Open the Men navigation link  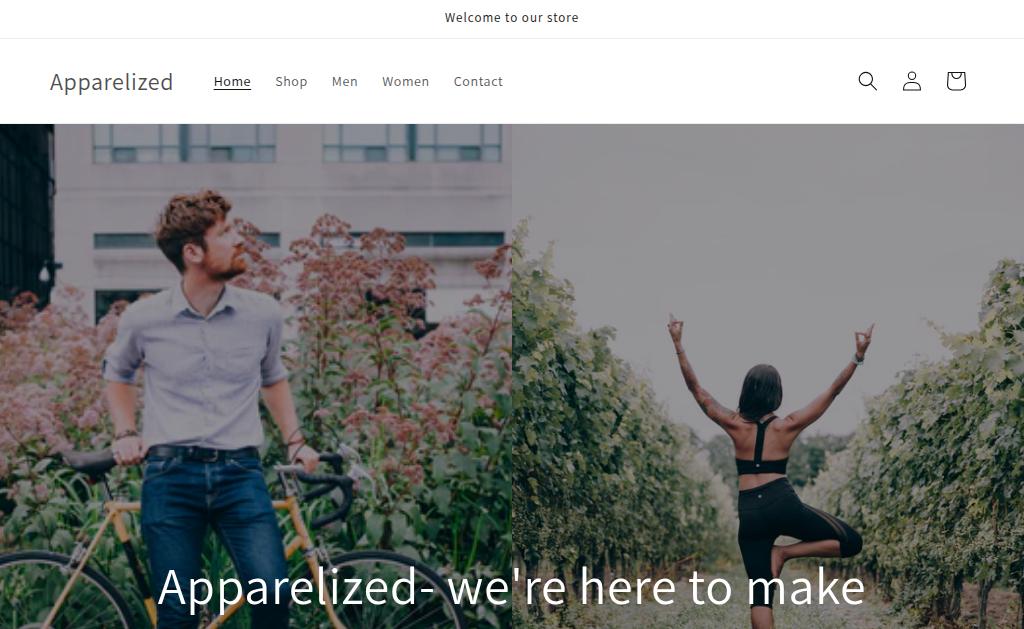click(x=345, y=82)
